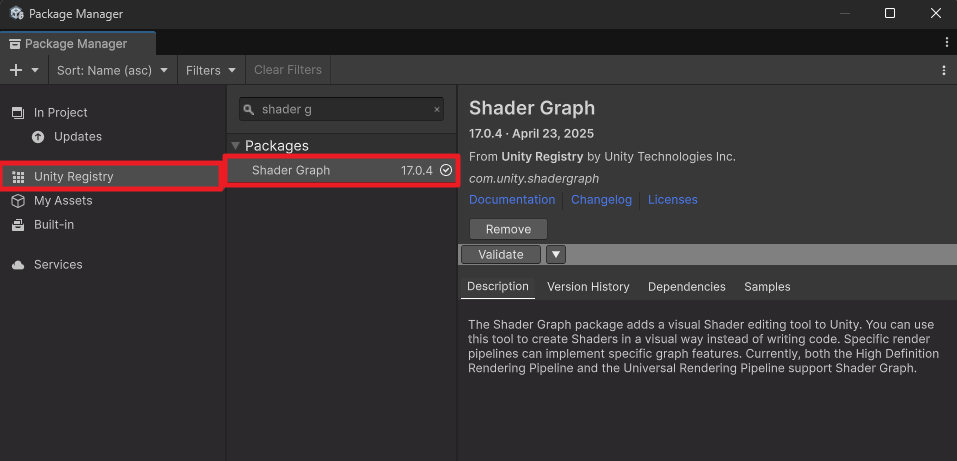Select the Shader Graph package row
This screenshot has height=461, width=957.
point(342,170)
